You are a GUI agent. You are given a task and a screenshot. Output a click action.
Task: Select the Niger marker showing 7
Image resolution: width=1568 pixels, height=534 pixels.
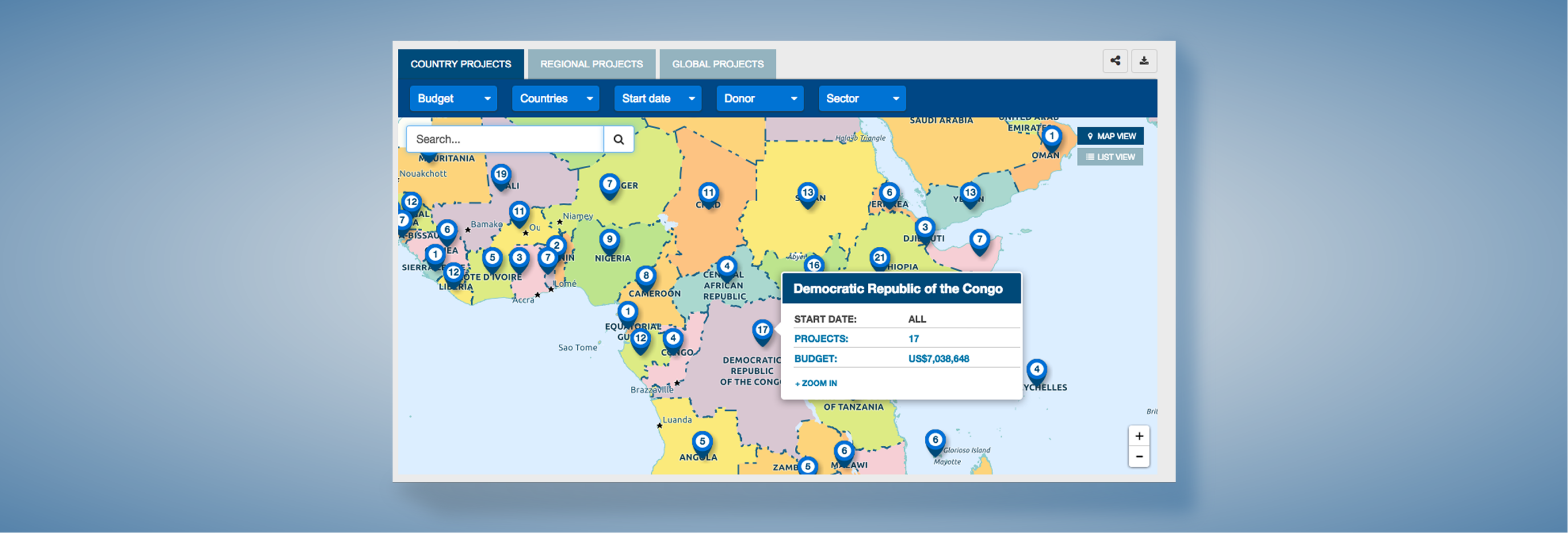coord(609,186)
